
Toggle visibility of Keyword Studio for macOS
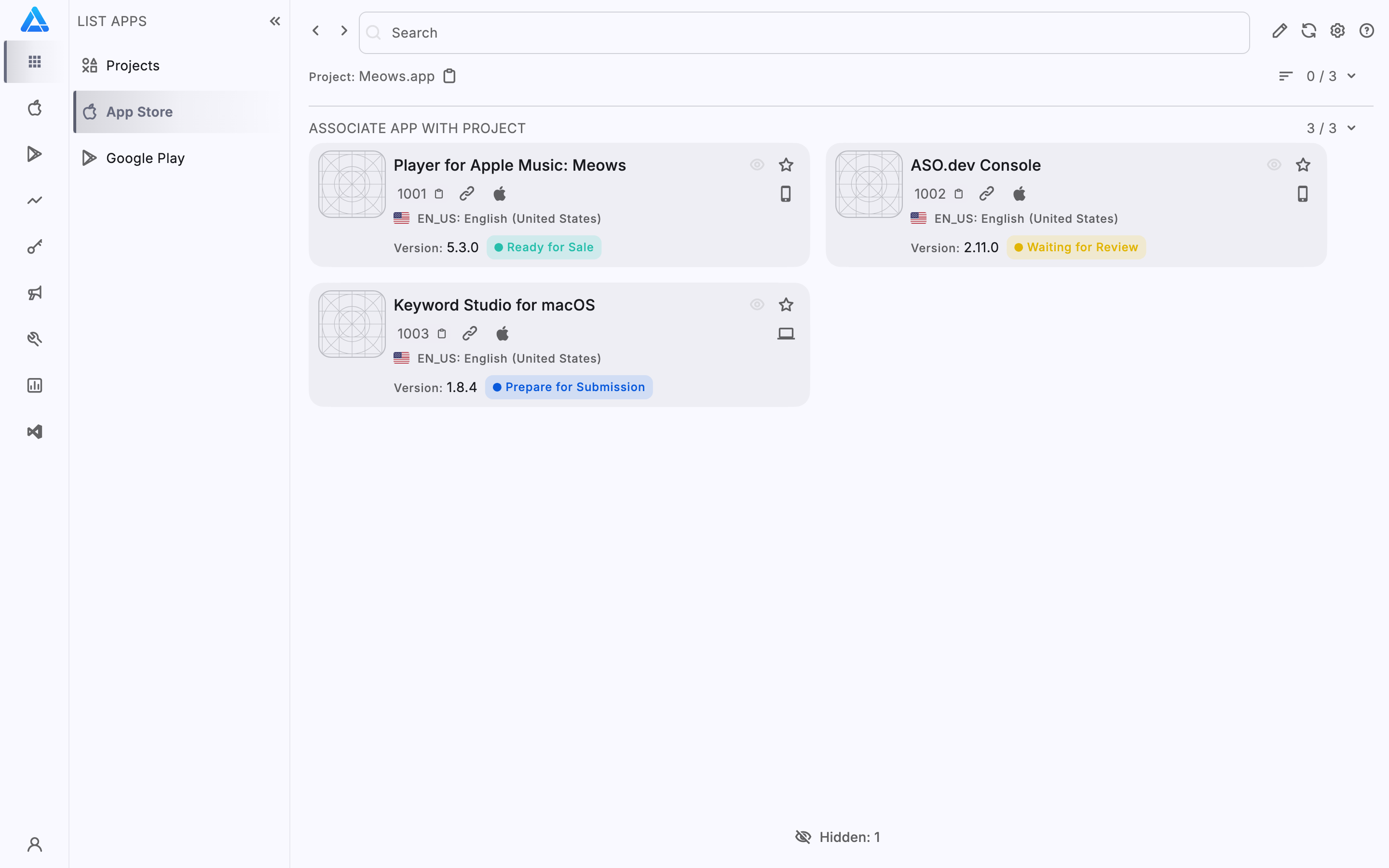tap(757, 305)
